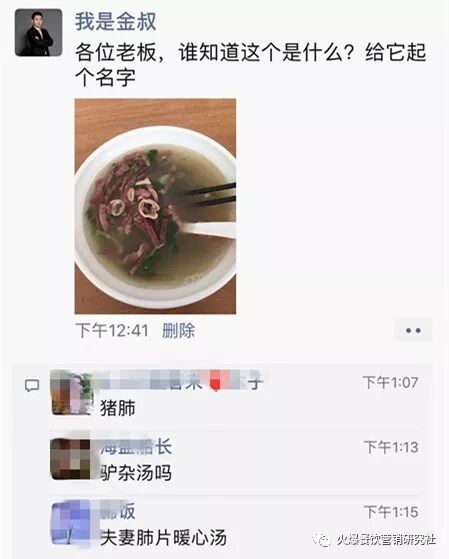Click the 下午1:07 comment timestamp

(x=391, y=383)
